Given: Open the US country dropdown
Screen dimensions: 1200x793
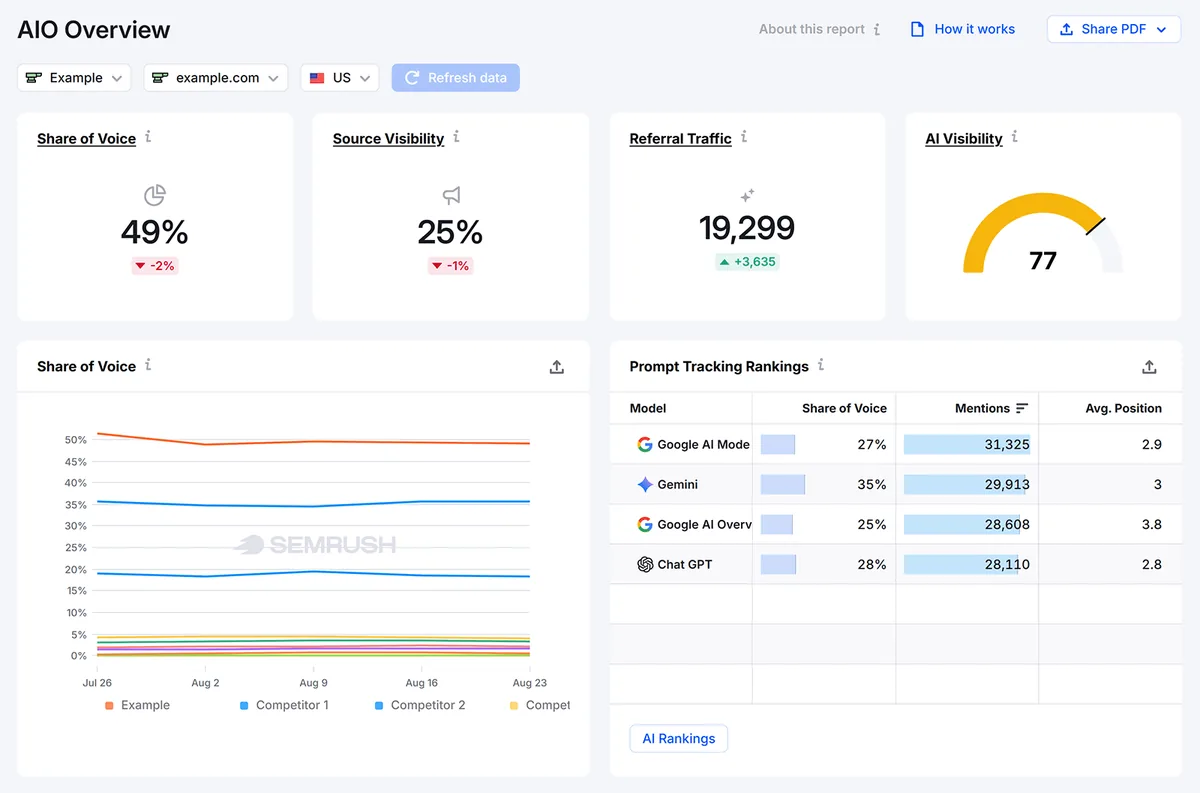Looking at the screenshot, I should click(x=340, y=78).
